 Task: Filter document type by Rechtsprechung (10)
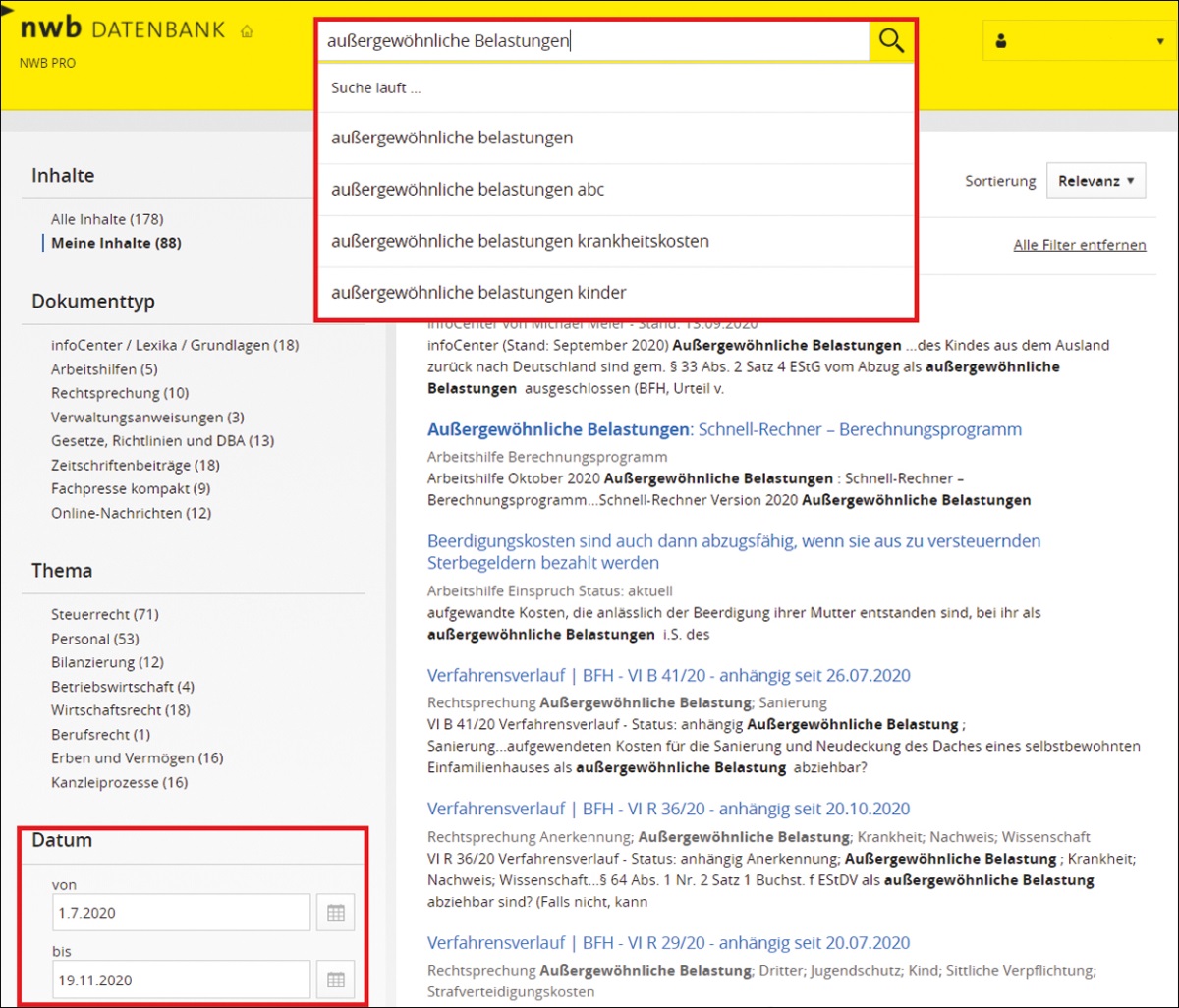pos(120,393)
